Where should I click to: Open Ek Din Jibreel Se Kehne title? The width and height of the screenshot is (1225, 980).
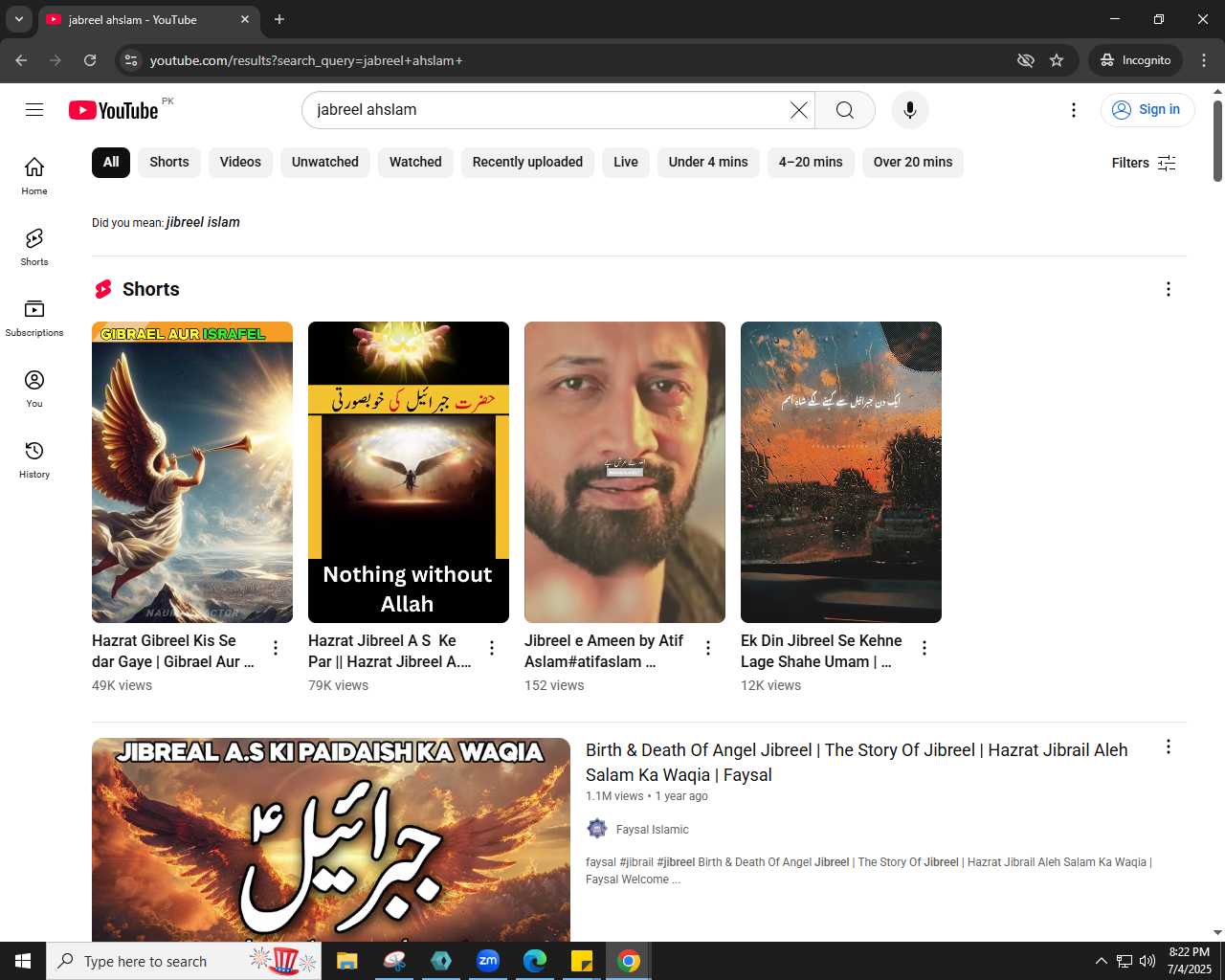(x=821, y=651)
